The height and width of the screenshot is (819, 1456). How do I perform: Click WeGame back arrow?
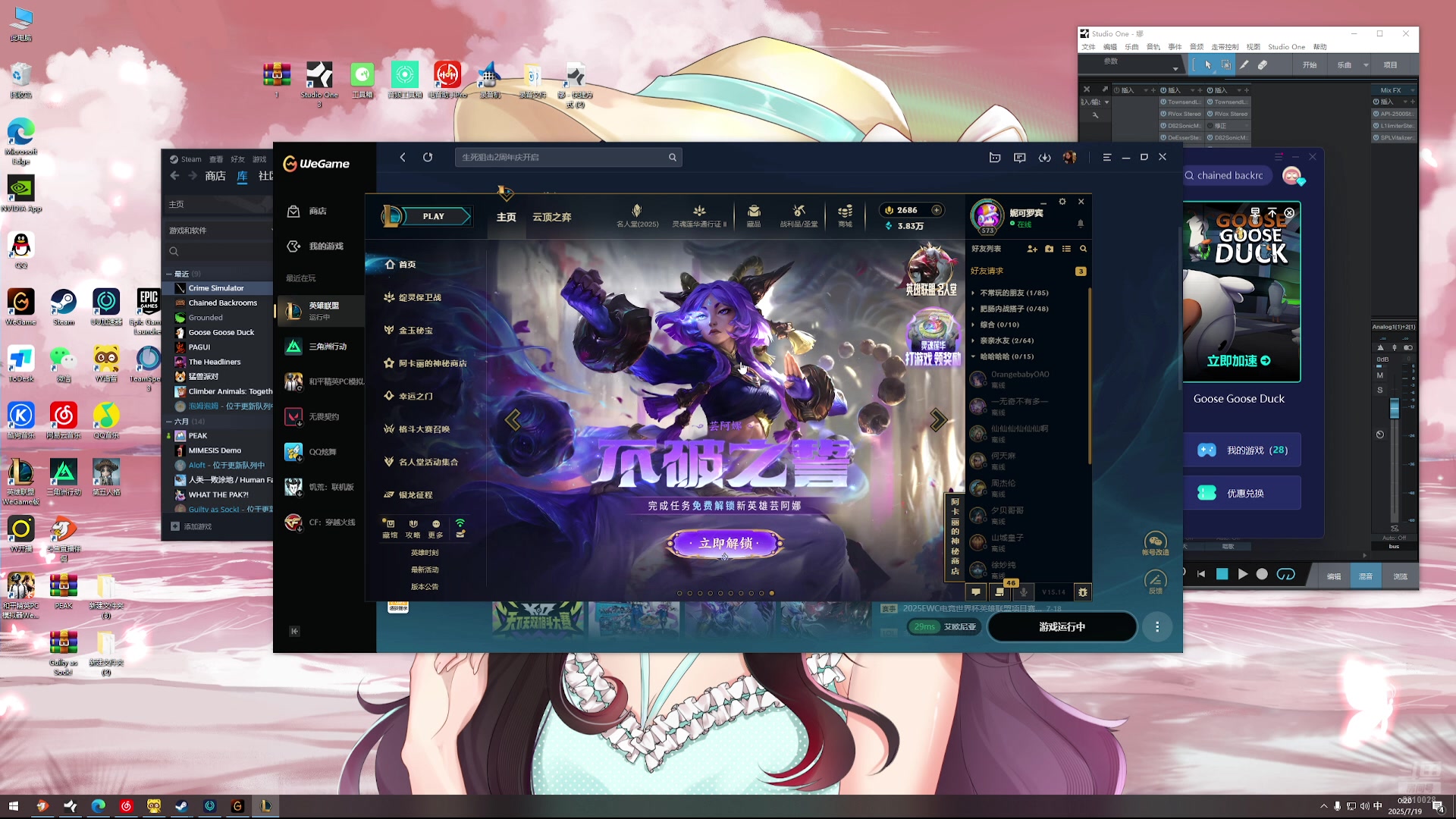pyautogui.click(x=403, y=157)
